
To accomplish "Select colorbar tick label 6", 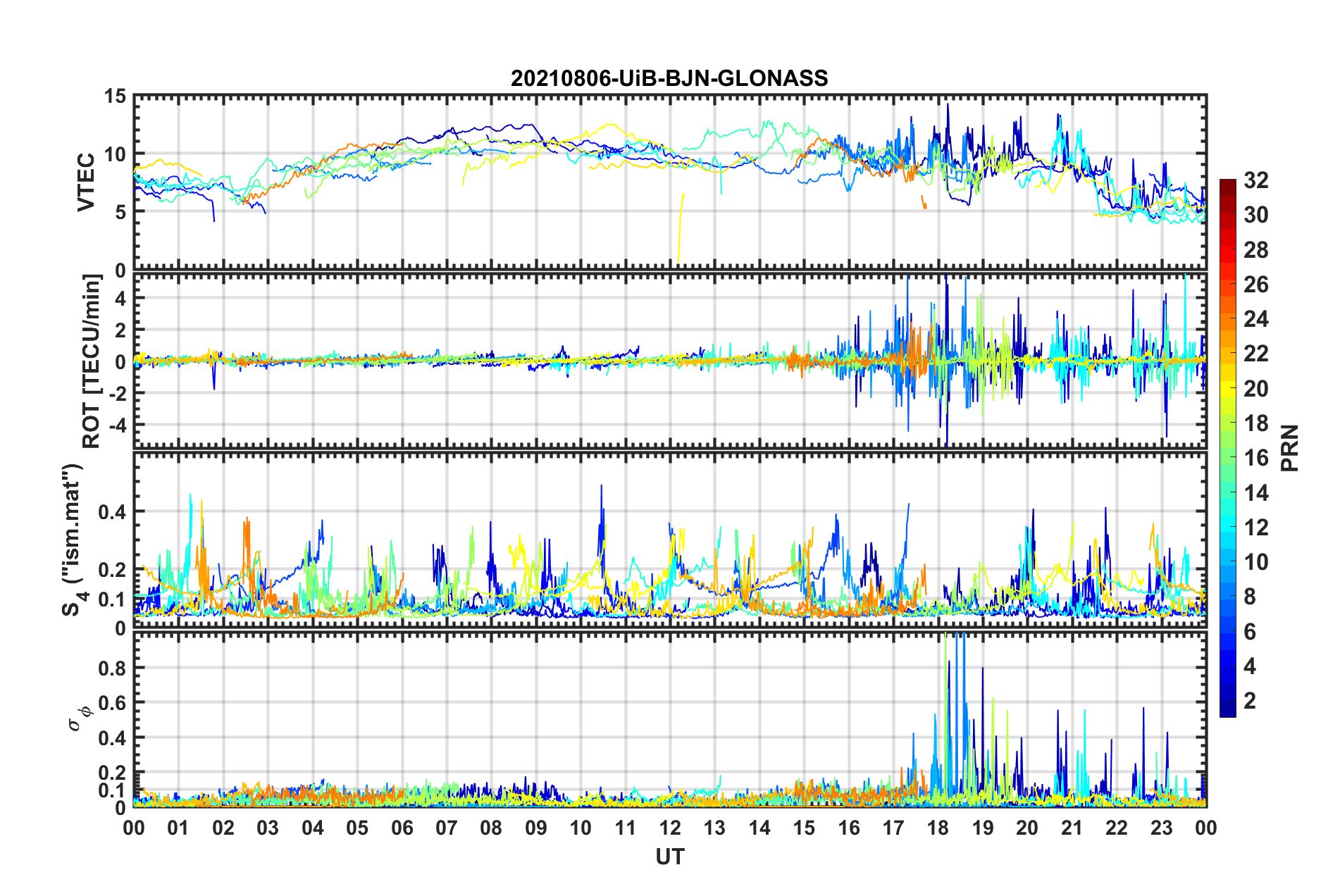I will coord(1250,632).
